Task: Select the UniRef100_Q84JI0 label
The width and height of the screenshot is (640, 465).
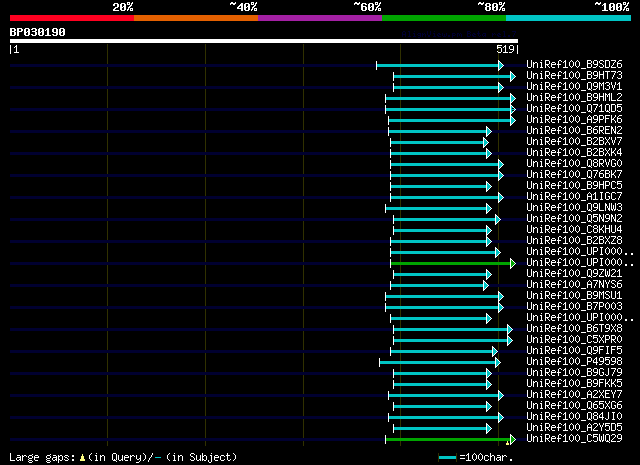Action: (x=574, y=417)
